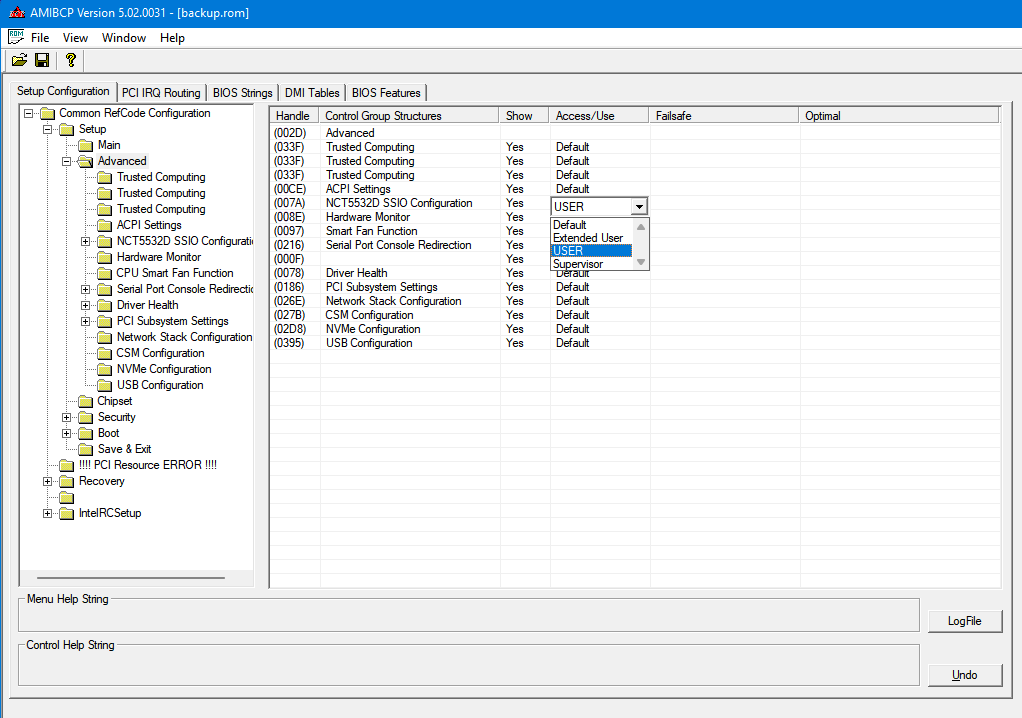Click Yes in the CSM Configuration row
The width and height of the screenshot is (1022, 718).
pyautogui.click(x=515, y=315)
